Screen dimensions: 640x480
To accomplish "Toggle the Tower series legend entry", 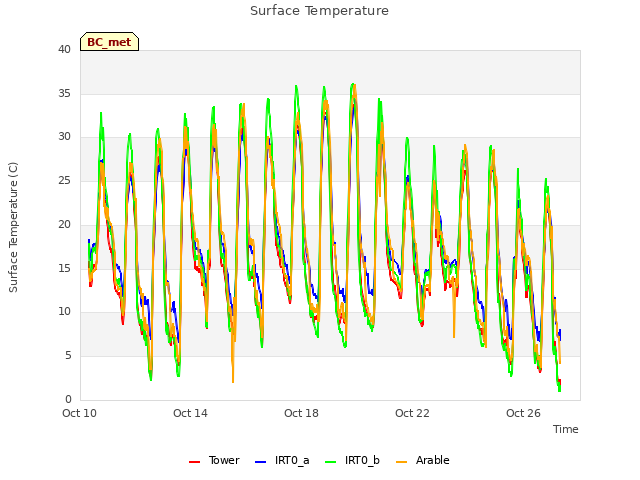I will (214, 460).
